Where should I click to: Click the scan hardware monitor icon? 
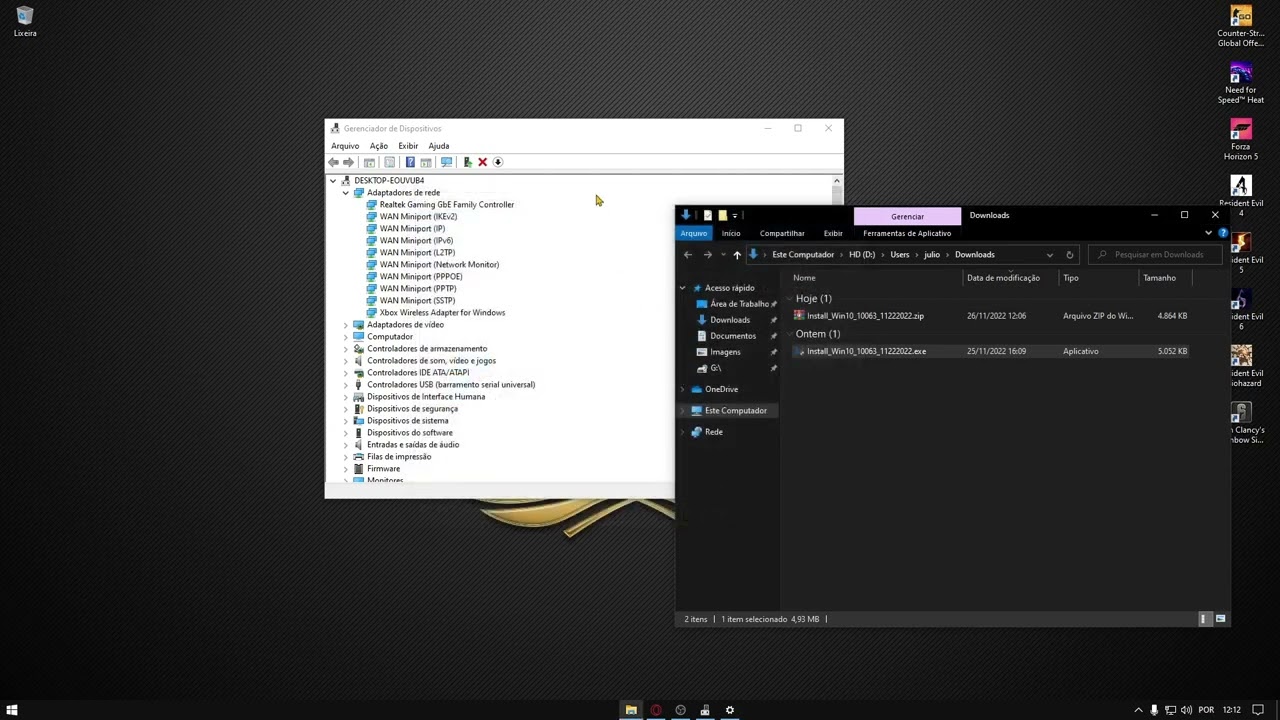tap(446, 162)
